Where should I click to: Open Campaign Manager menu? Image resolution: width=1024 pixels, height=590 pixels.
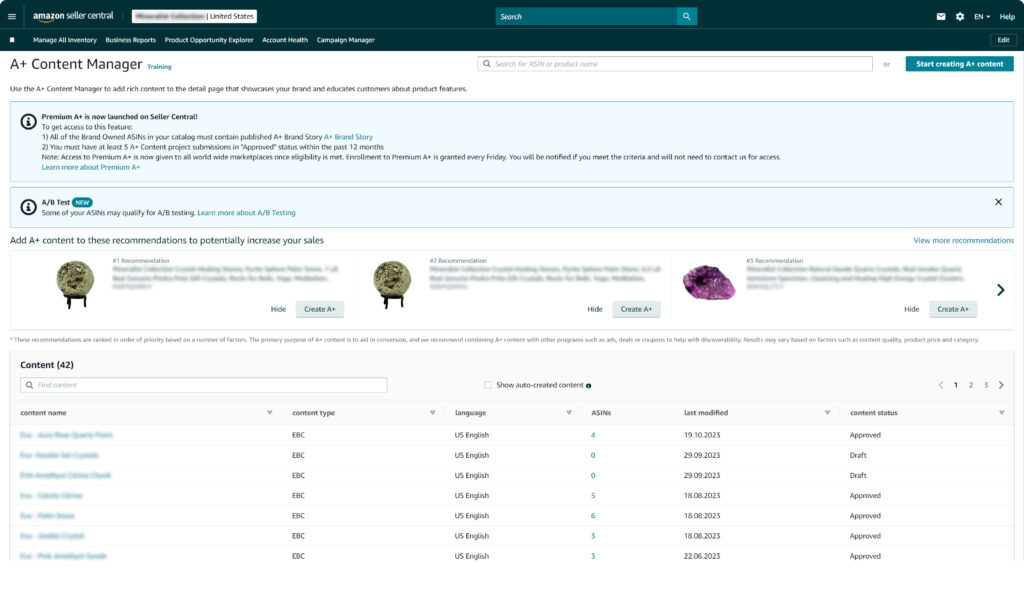(x=345, y=40)
